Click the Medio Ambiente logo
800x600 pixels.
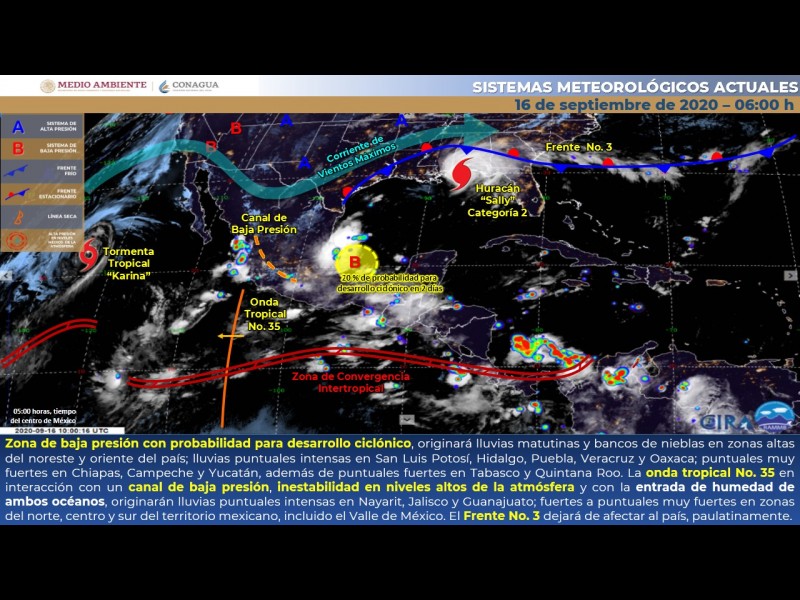(93, 86)
